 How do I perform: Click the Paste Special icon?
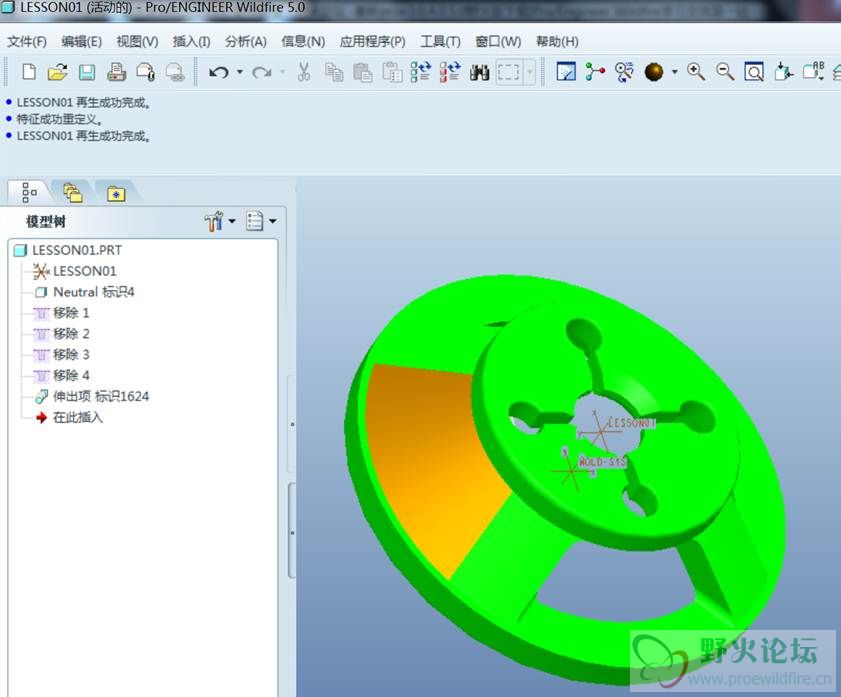click(392, 72)
